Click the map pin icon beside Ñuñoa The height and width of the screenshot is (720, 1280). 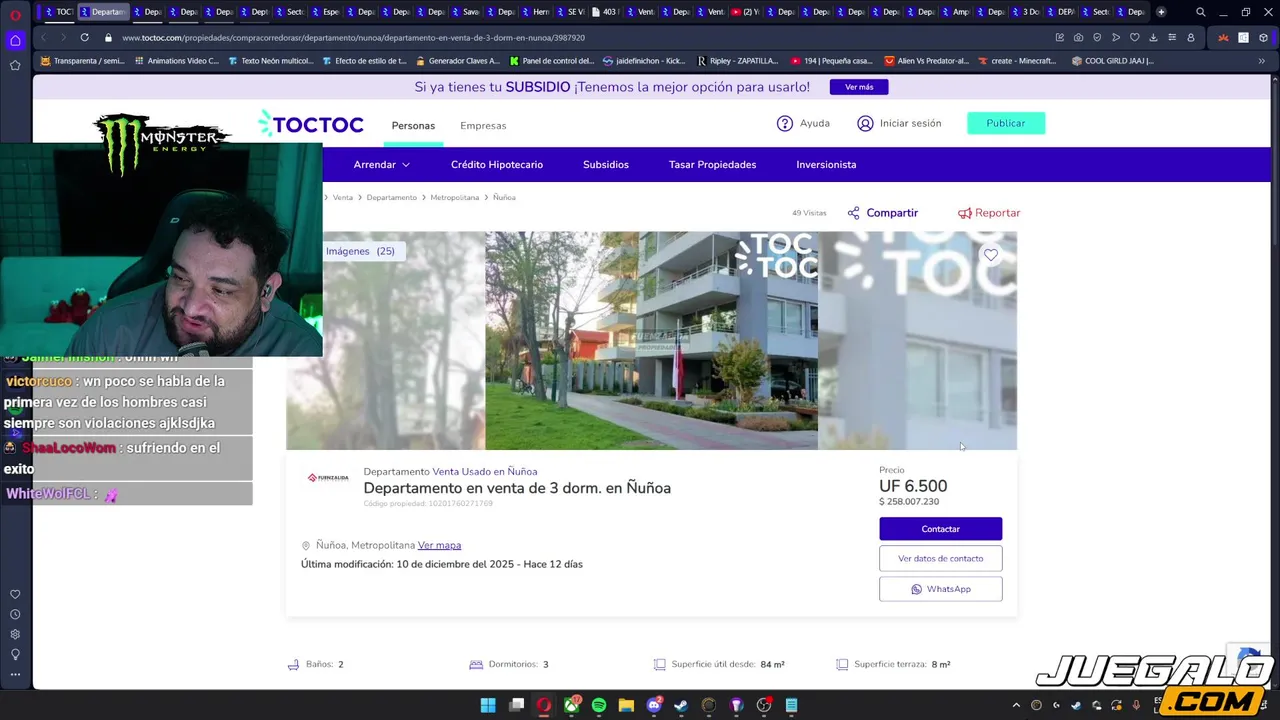(x=306, y=546)
